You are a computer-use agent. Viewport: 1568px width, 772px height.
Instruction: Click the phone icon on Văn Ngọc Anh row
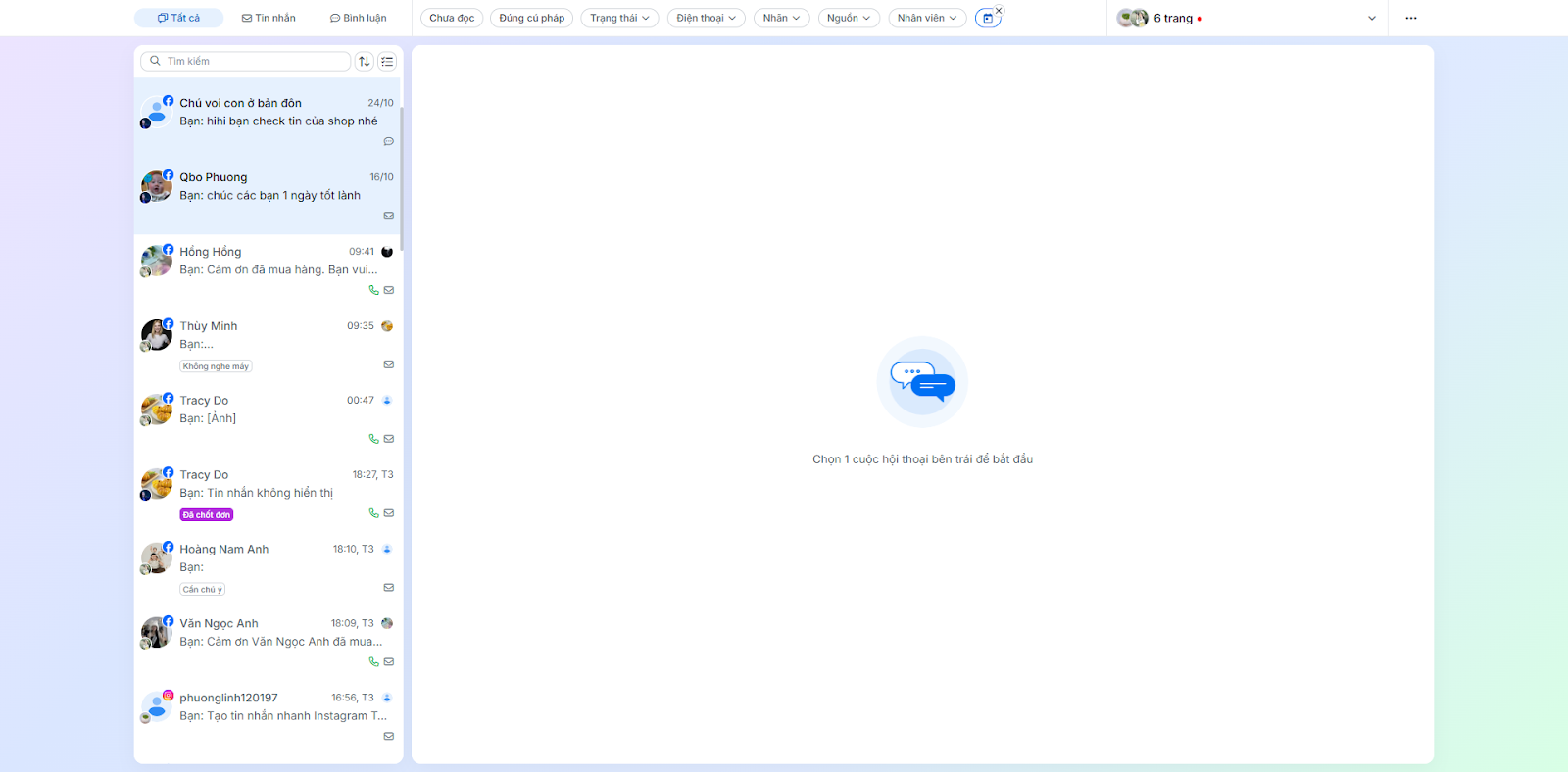[373, 662]
